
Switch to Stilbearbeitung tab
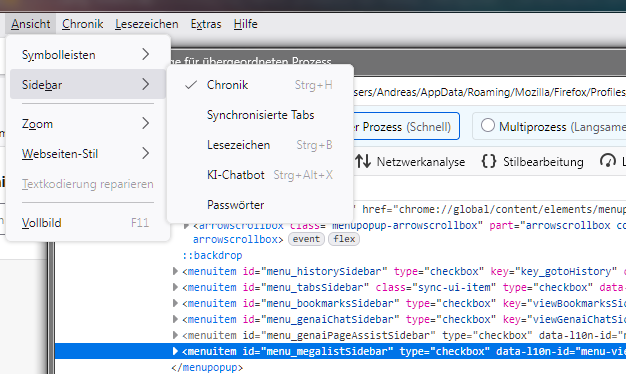coord(532,162)
